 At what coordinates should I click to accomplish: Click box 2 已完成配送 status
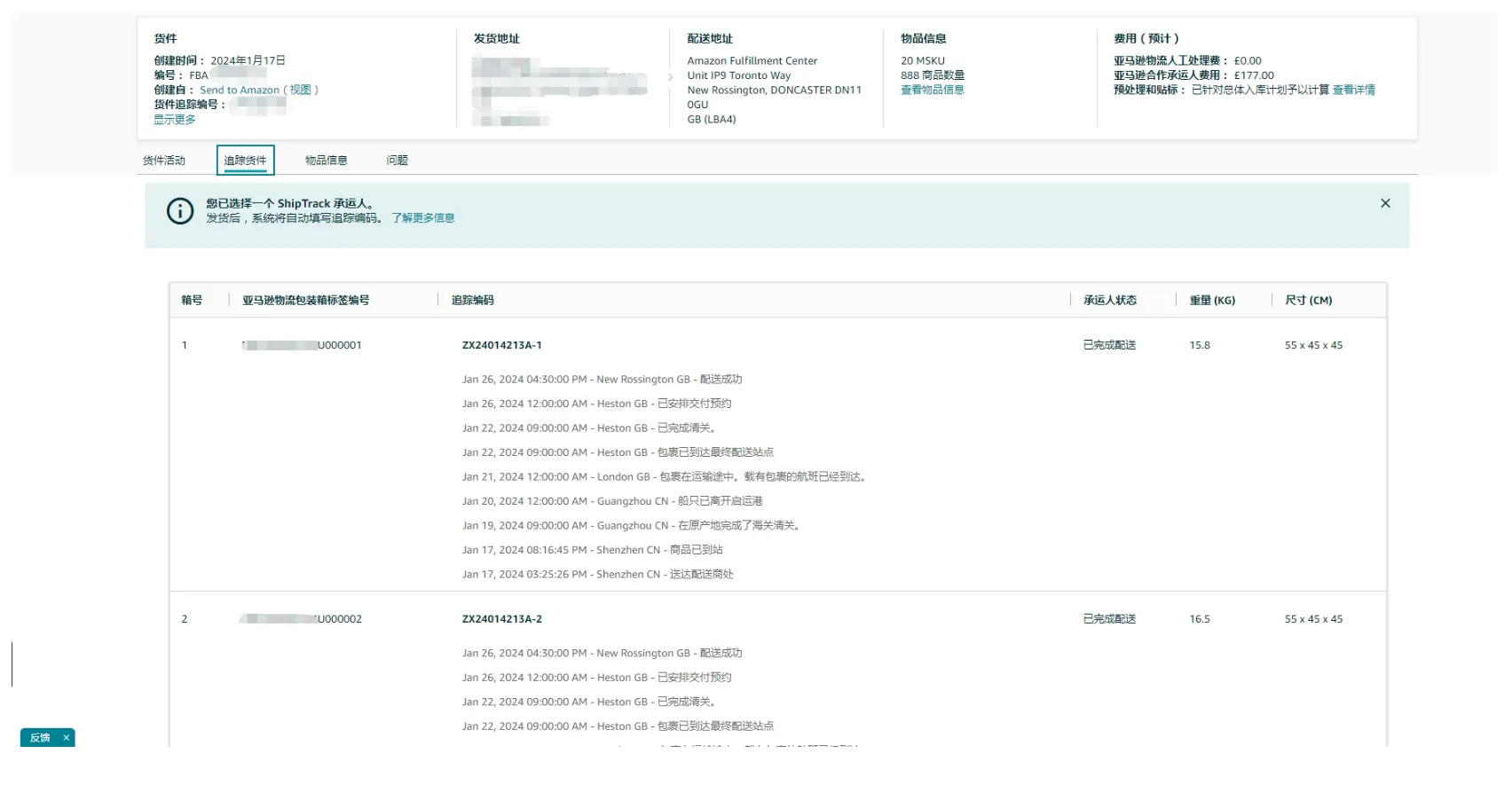tap(1109, 619)
